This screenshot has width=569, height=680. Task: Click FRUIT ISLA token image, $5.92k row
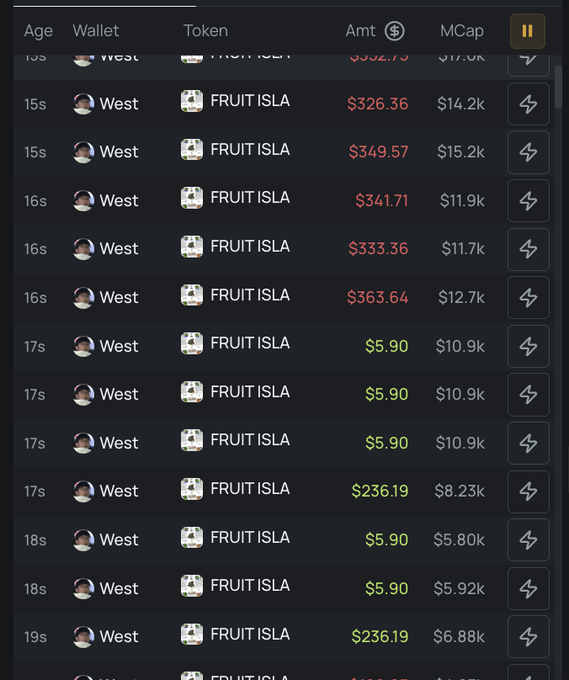[192, 586]
